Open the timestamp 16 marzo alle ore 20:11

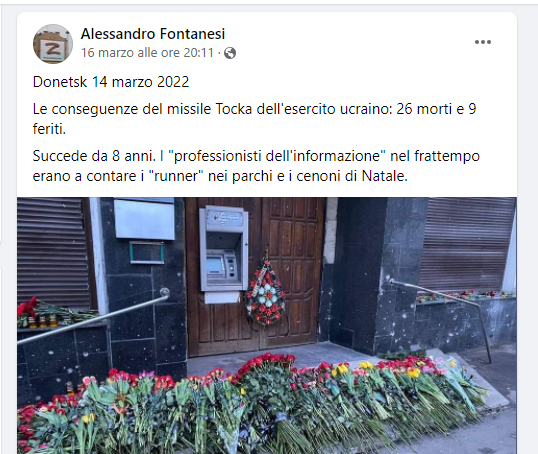[x=148, y=53]
